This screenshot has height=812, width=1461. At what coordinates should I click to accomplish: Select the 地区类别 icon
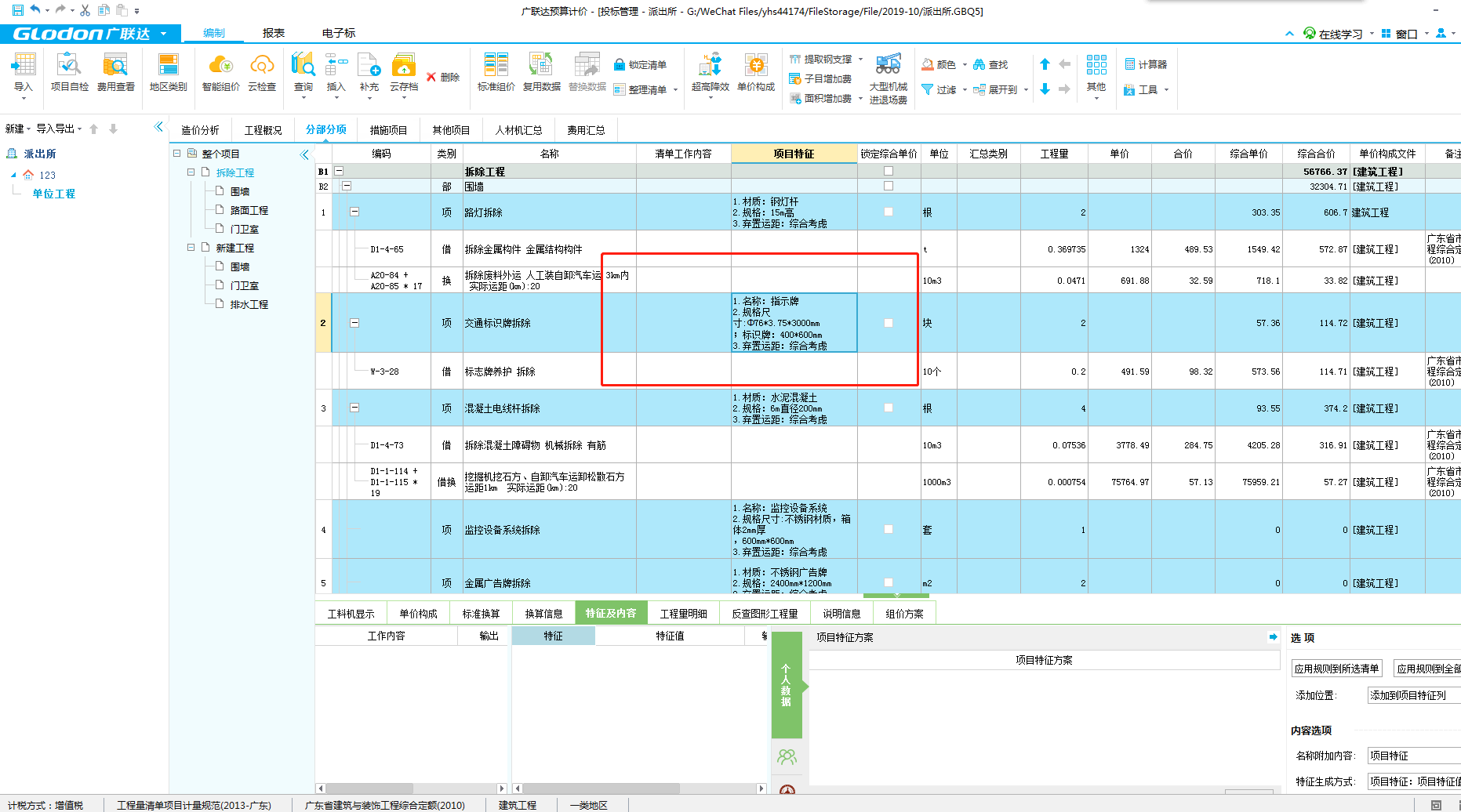tap(168, 72)
